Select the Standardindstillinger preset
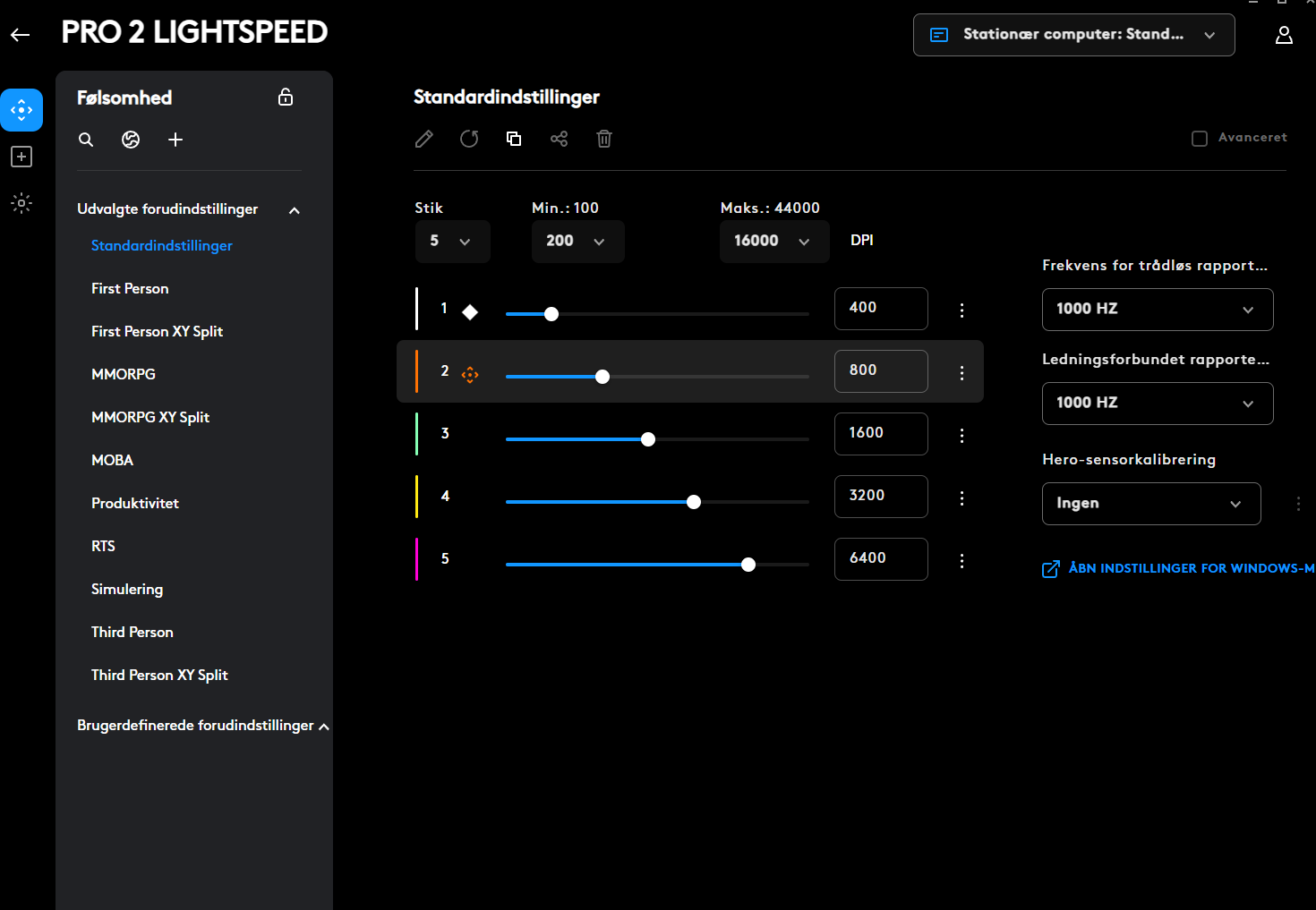This screenshot has height=910, width=1316. point(162,245)
